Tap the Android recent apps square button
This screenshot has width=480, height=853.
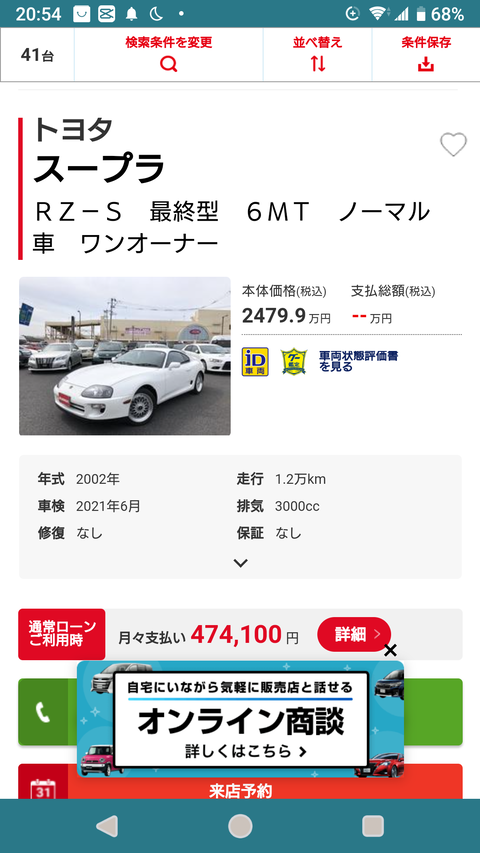point(373,826)
